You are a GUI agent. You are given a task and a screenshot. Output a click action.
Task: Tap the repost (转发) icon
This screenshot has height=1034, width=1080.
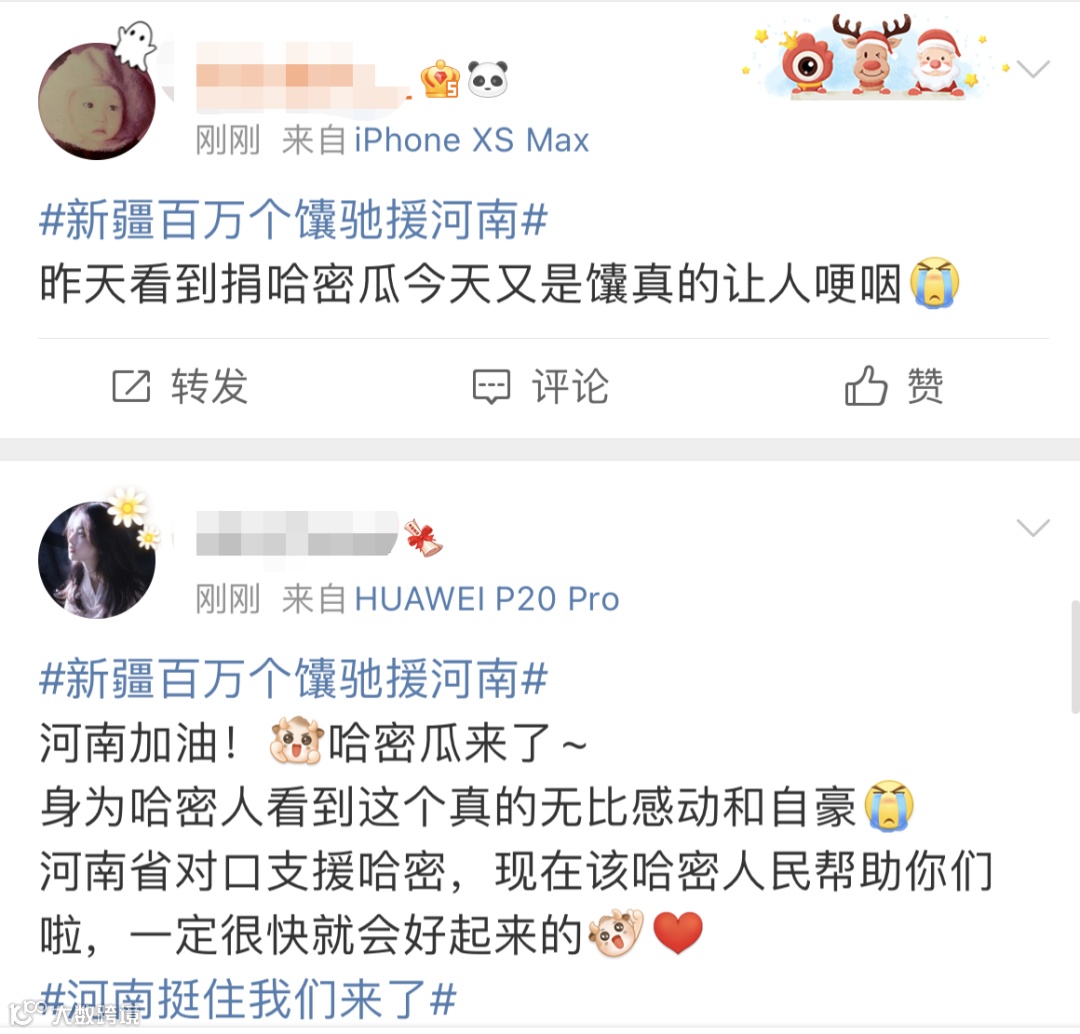(131, 386)
